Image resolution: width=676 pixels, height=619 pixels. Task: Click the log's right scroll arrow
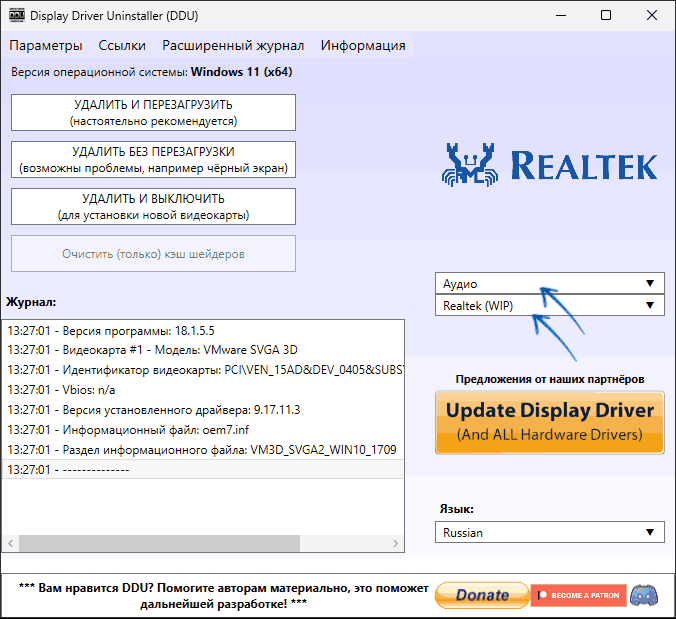pos(395,544)
